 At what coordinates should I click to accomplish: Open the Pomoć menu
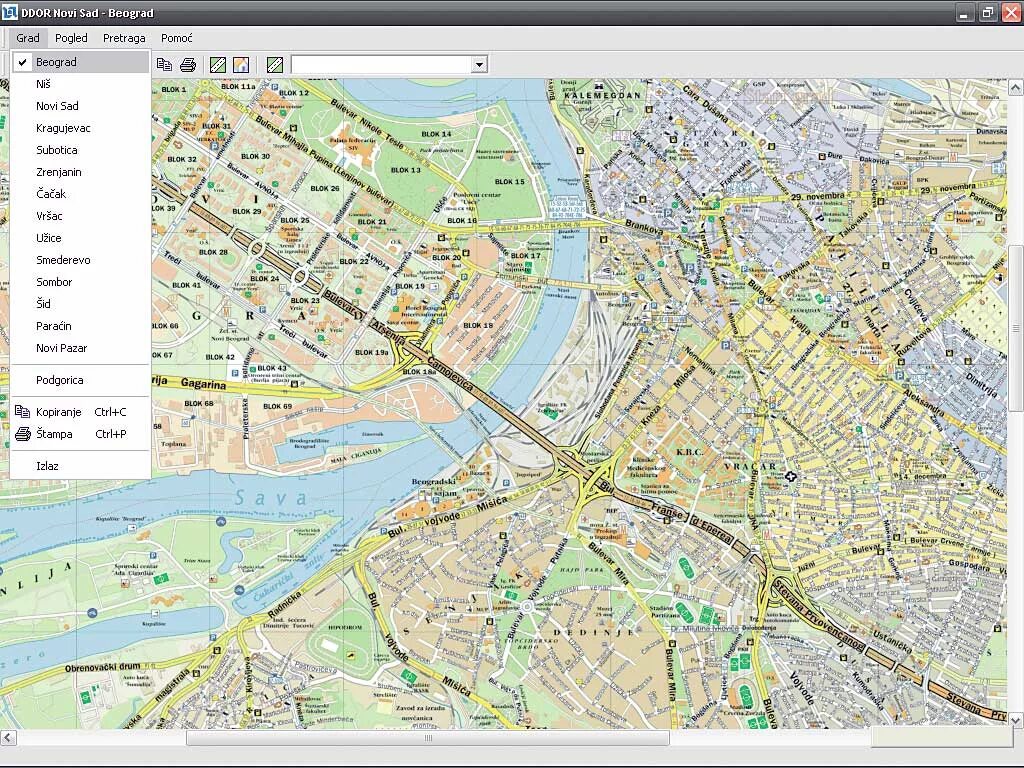(177, 38)
